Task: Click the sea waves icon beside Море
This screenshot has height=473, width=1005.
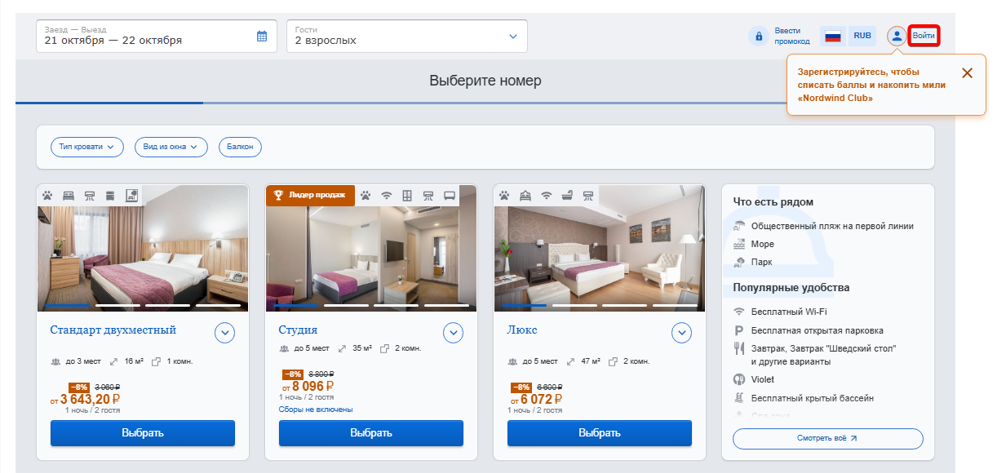Action: pos(739,244)
